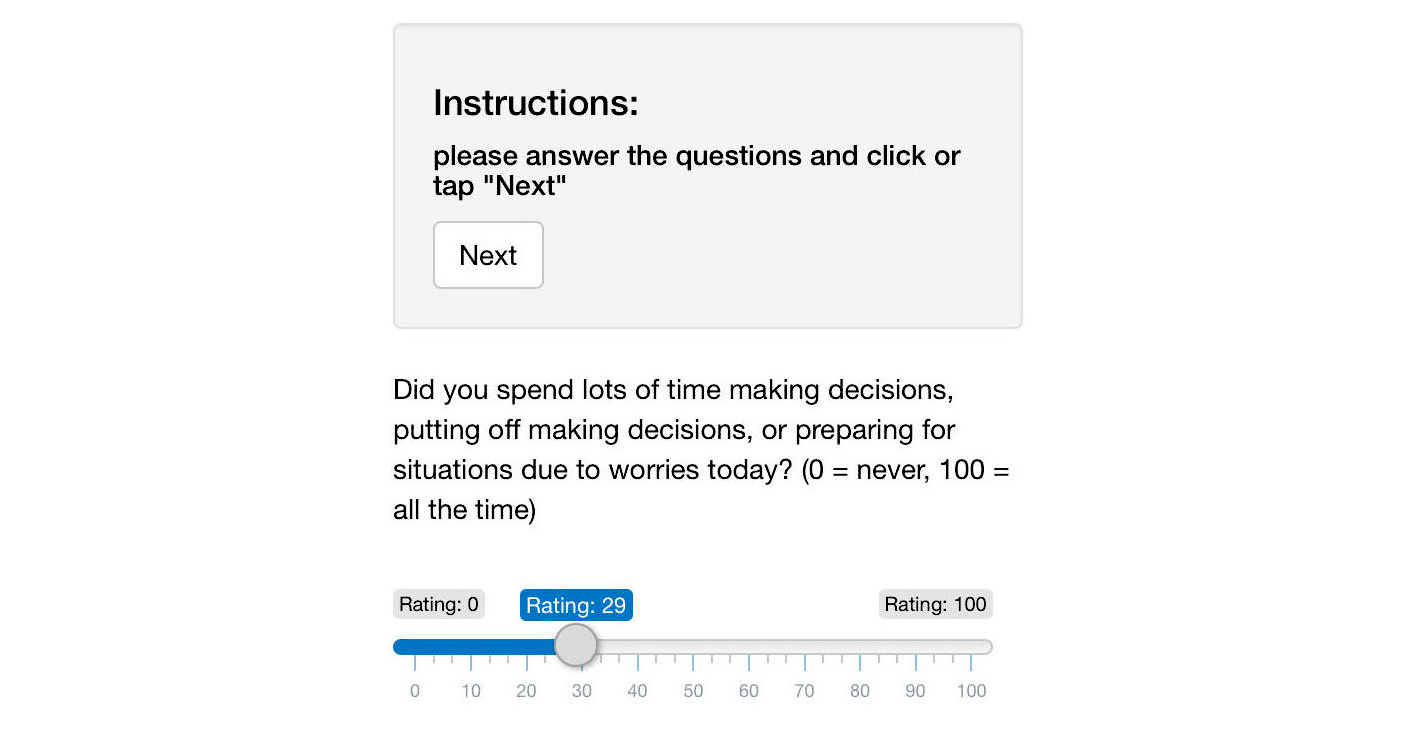Click the "Rating: 0" minimum label
This screenshot has height=743, width=1417.
pos(438,604)
